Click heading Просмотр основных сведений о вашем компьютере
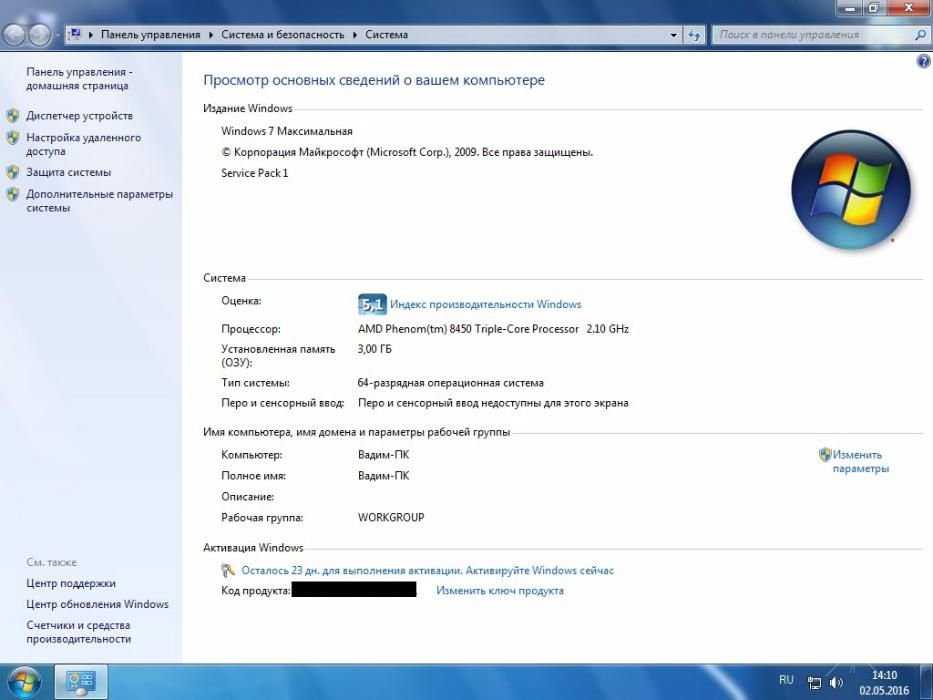Image resolution: width=933 pixels, height=700 pixels. pos(374,80)
